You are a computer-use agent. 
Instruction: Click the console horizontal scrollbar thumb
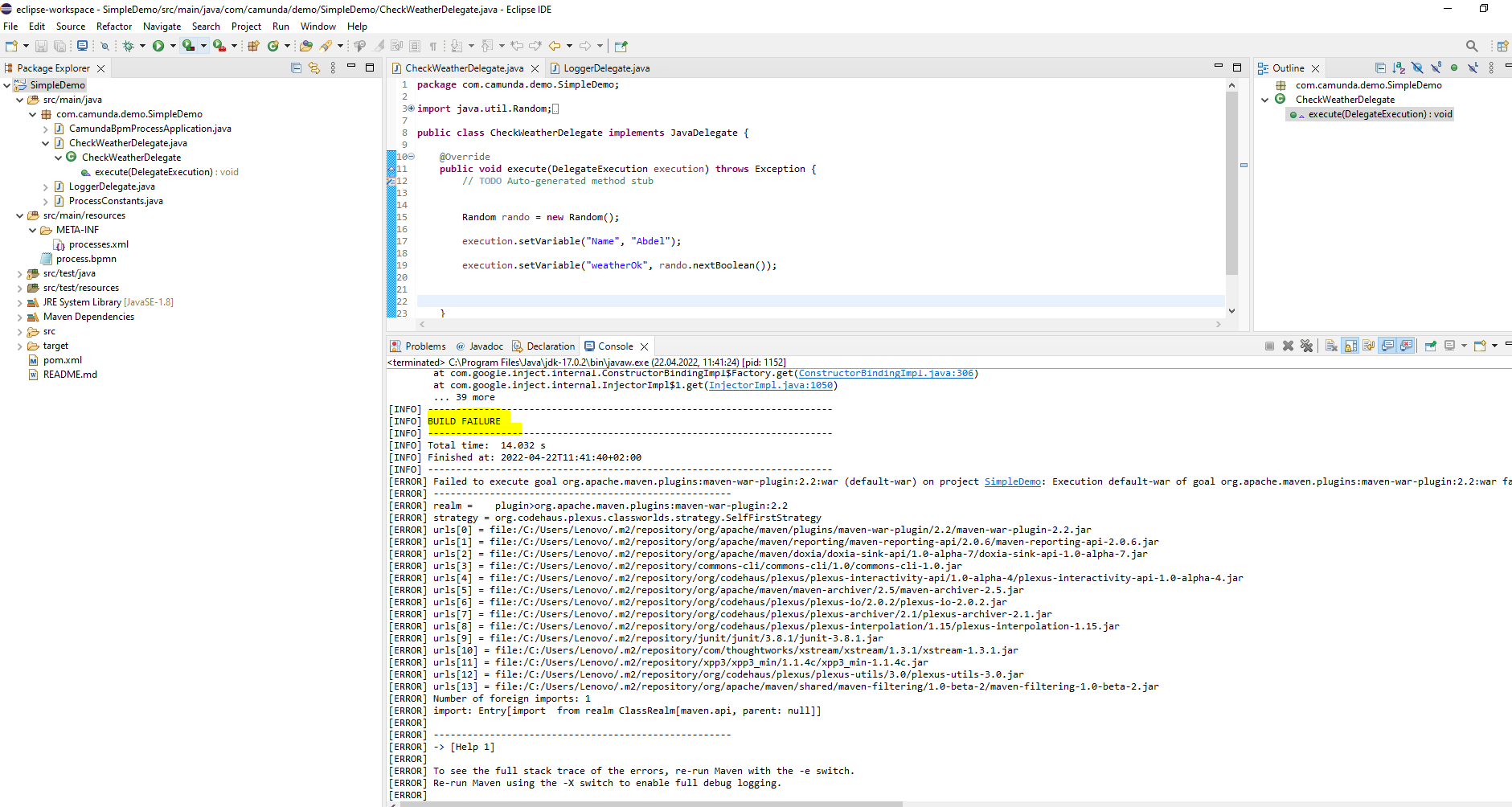click(651, 804)
